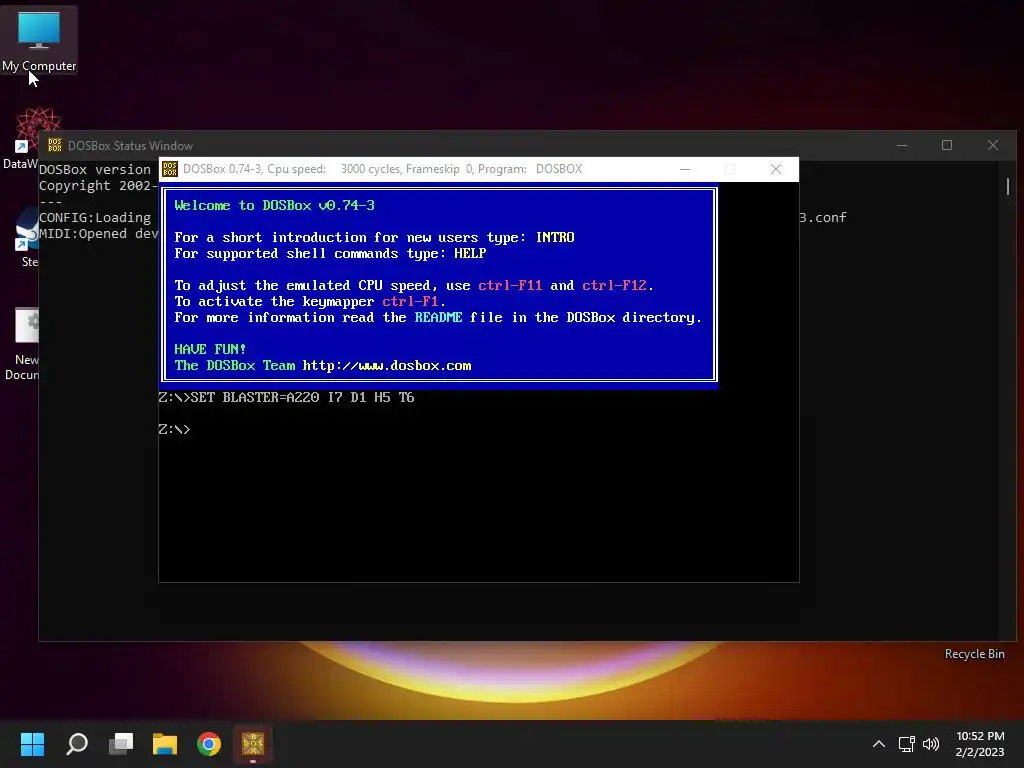
Task: Click the DOSBox Status Window scrollbar
Action: (x=1008, y=187)
